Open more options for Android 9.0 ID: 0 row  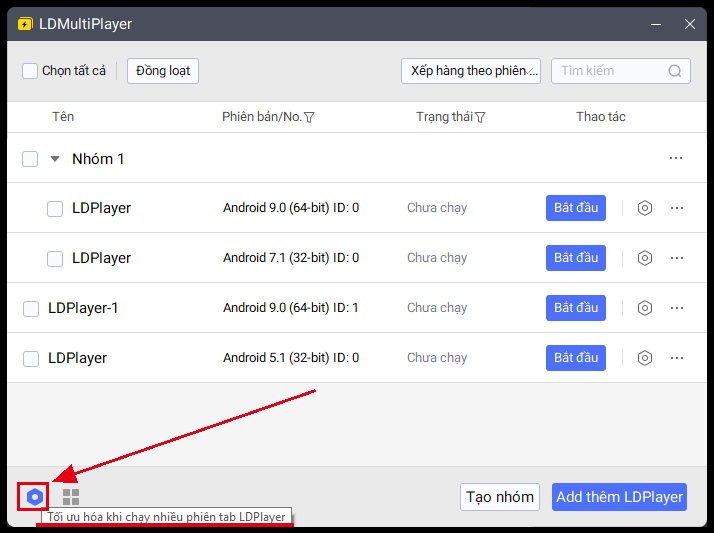[x=677, y=208]
